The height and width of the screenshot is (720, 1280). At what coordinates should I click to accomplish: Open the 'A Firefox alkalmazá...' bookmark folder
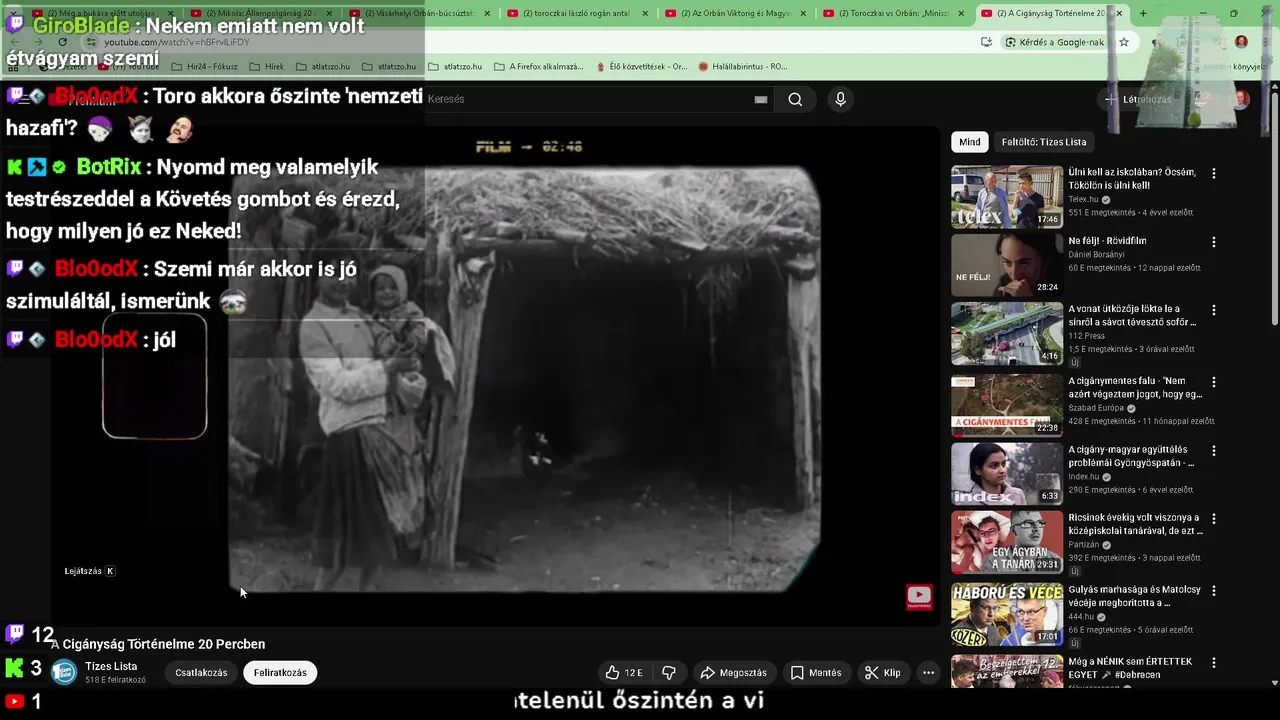click(x=539, y=67)
